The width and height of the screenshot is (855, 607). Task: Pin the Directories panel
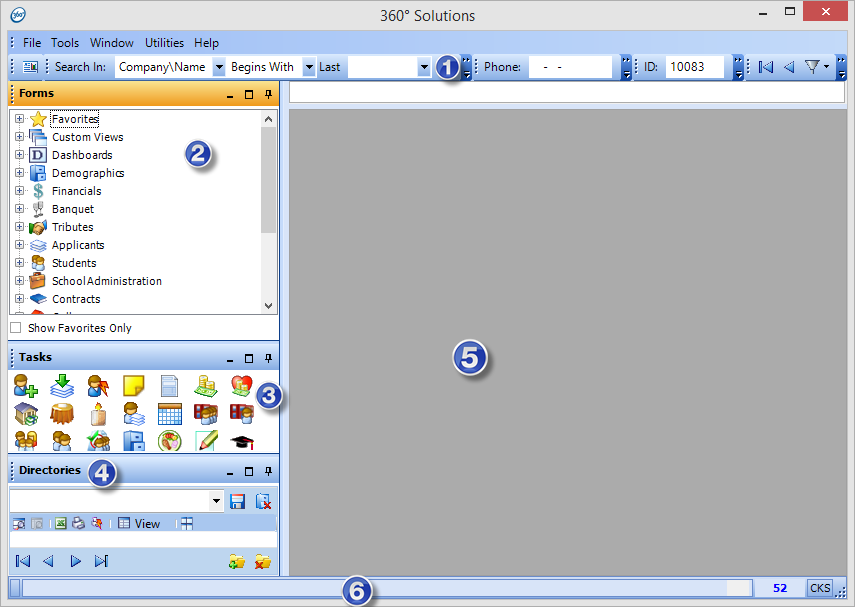268,471
